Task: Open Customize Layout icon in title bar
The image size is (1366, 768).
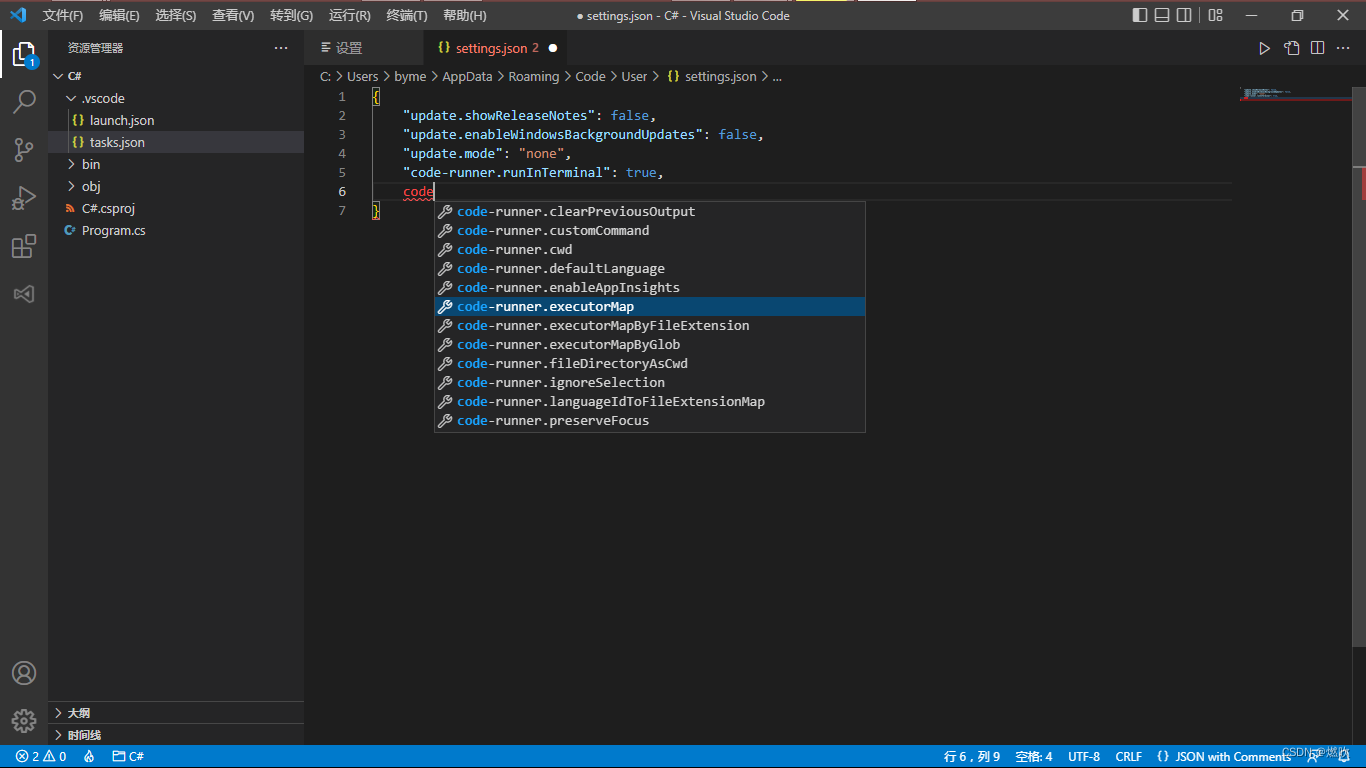Action: (1215, 15)
